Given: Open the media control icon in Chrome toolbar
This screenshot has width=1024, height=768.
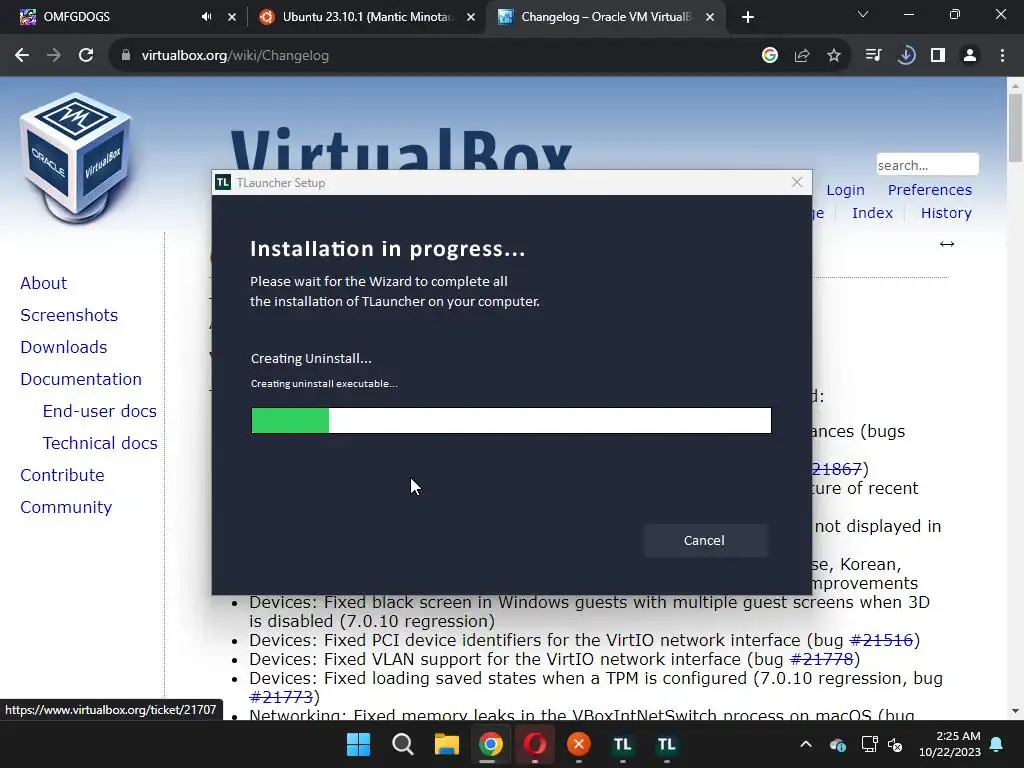Looking at the screenshot, I should pos(873,56).
